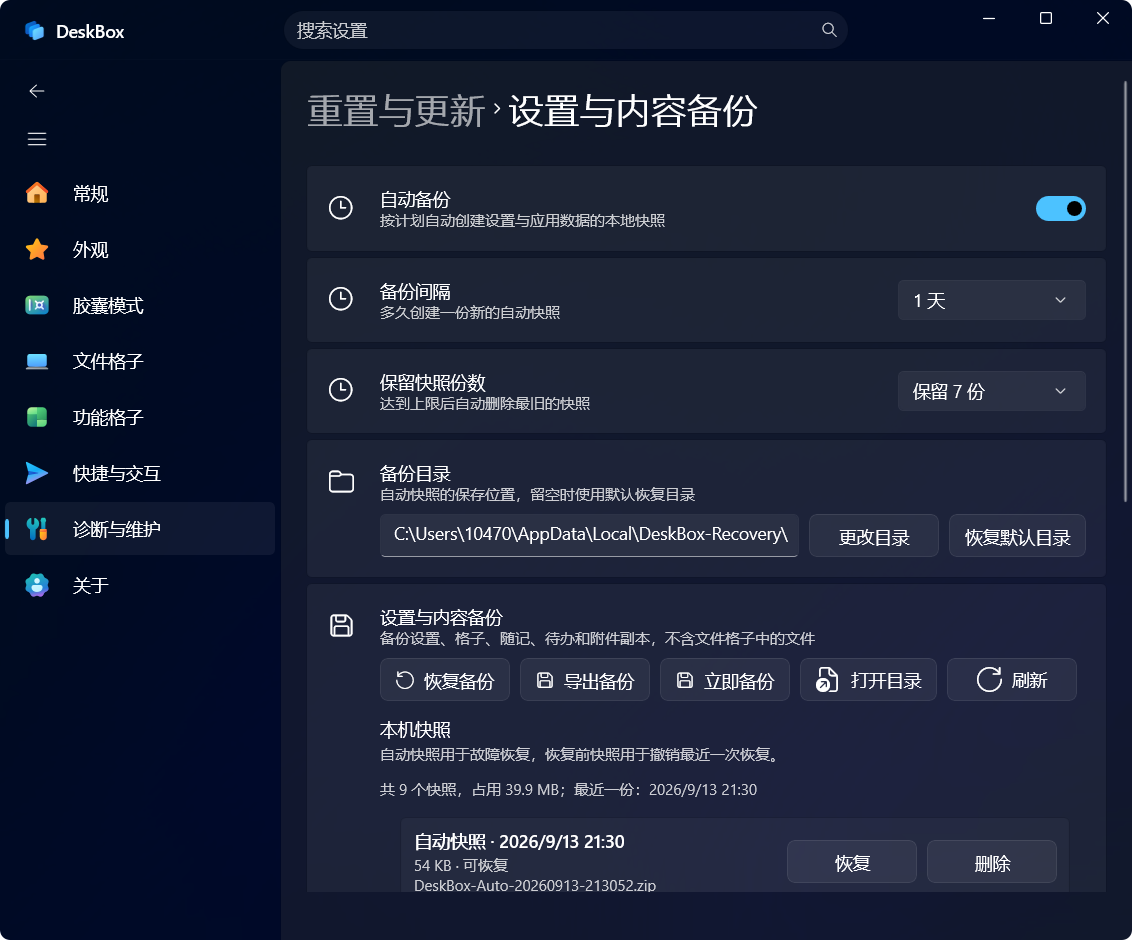Image resolution: width=1132 pixels, height=940 pixels.
Task: Click the home icon beside 常规
Action: pos(37,193)
